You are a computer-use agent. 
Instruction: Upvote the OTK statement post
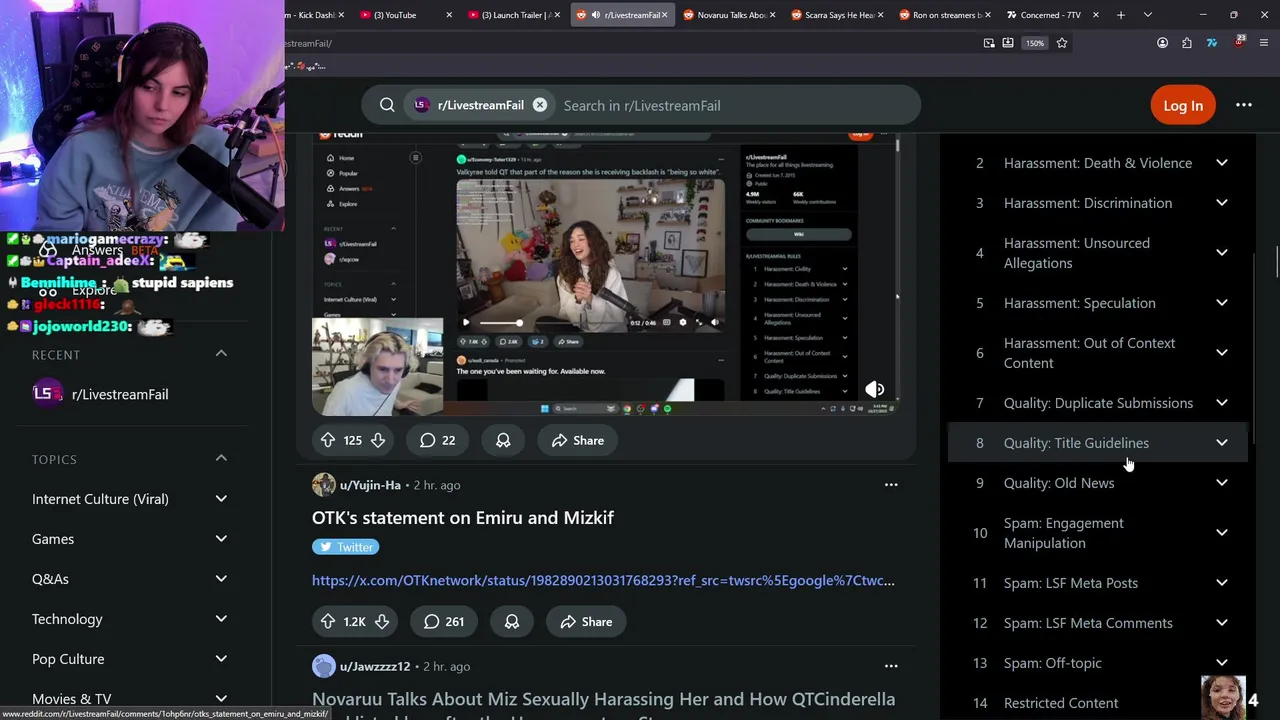coord(328,621)
